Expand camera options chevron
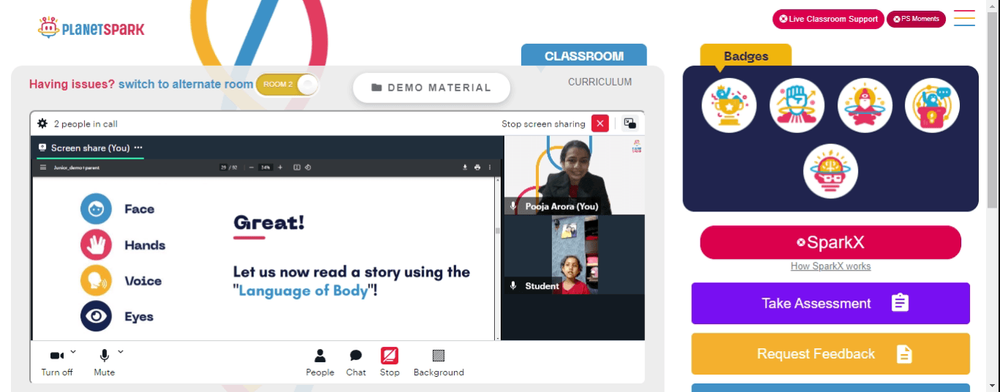This screenshot has width=1000, height=392. coord(73,351)
